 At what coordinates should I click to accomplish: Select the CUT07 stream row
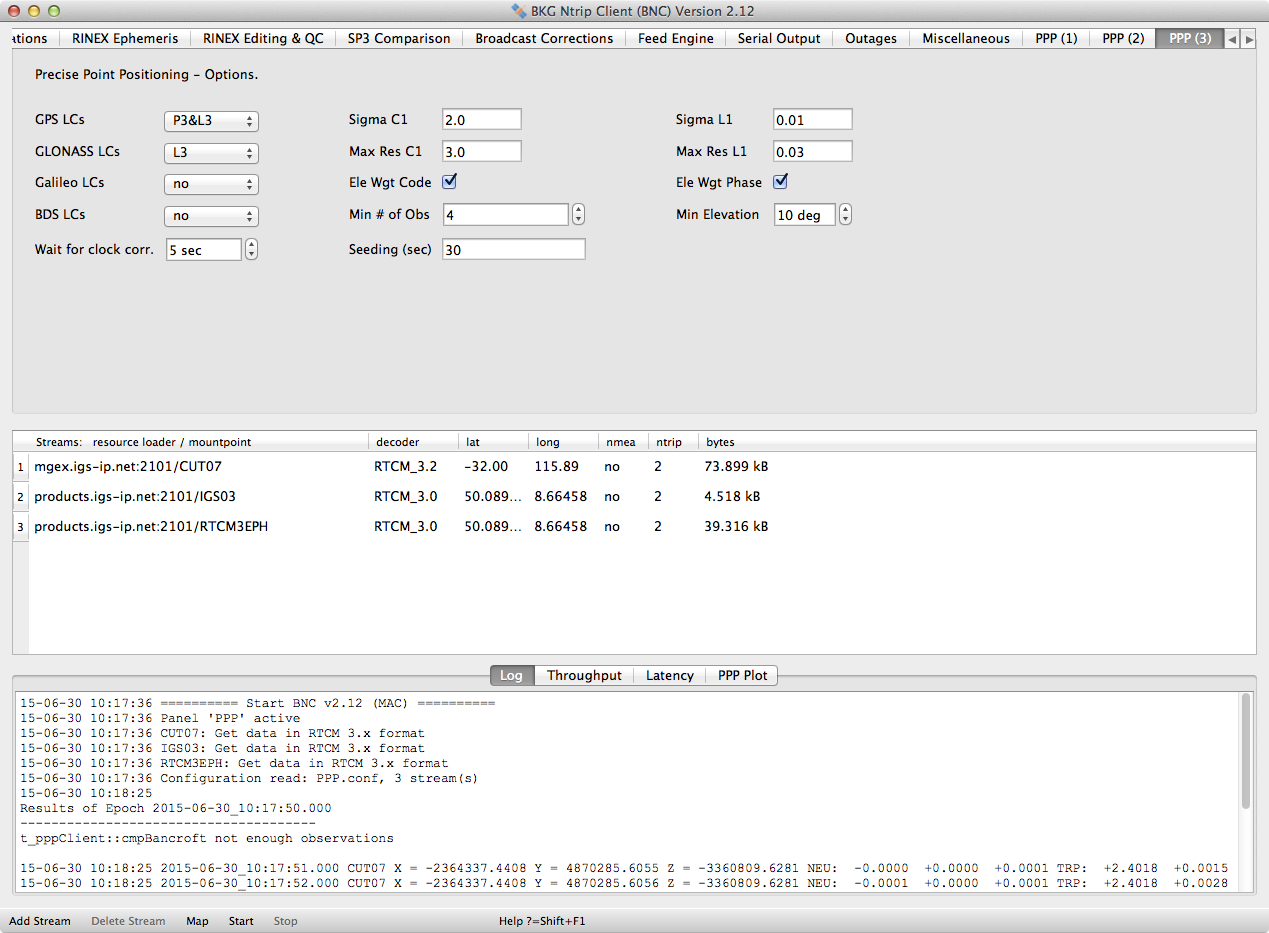point(128,467)
